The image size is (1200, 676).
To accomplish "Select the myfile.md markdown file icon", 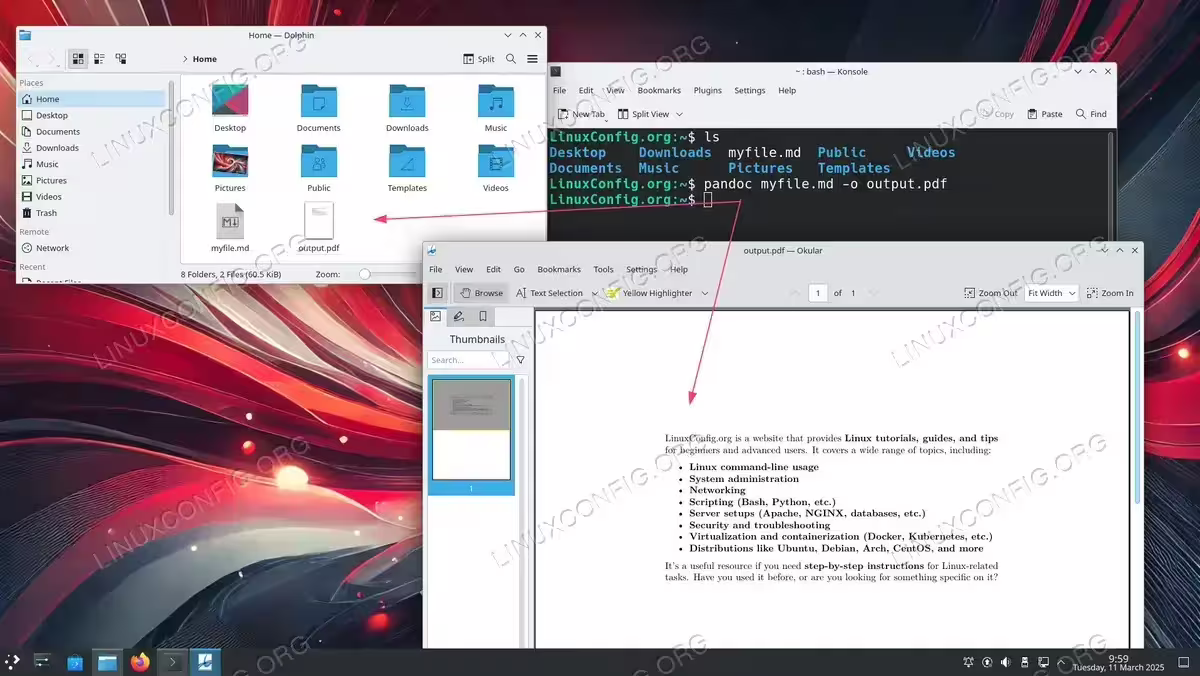I will pos(230,221).
